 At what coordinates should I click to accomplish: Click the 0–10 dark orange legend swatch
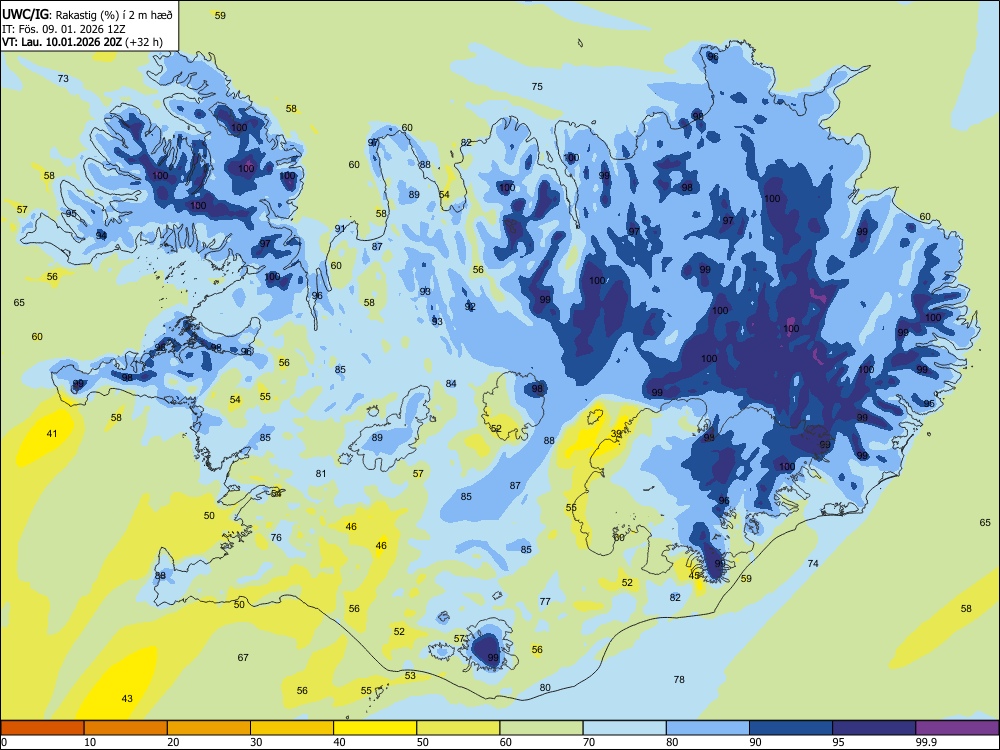tap(43, 728)
